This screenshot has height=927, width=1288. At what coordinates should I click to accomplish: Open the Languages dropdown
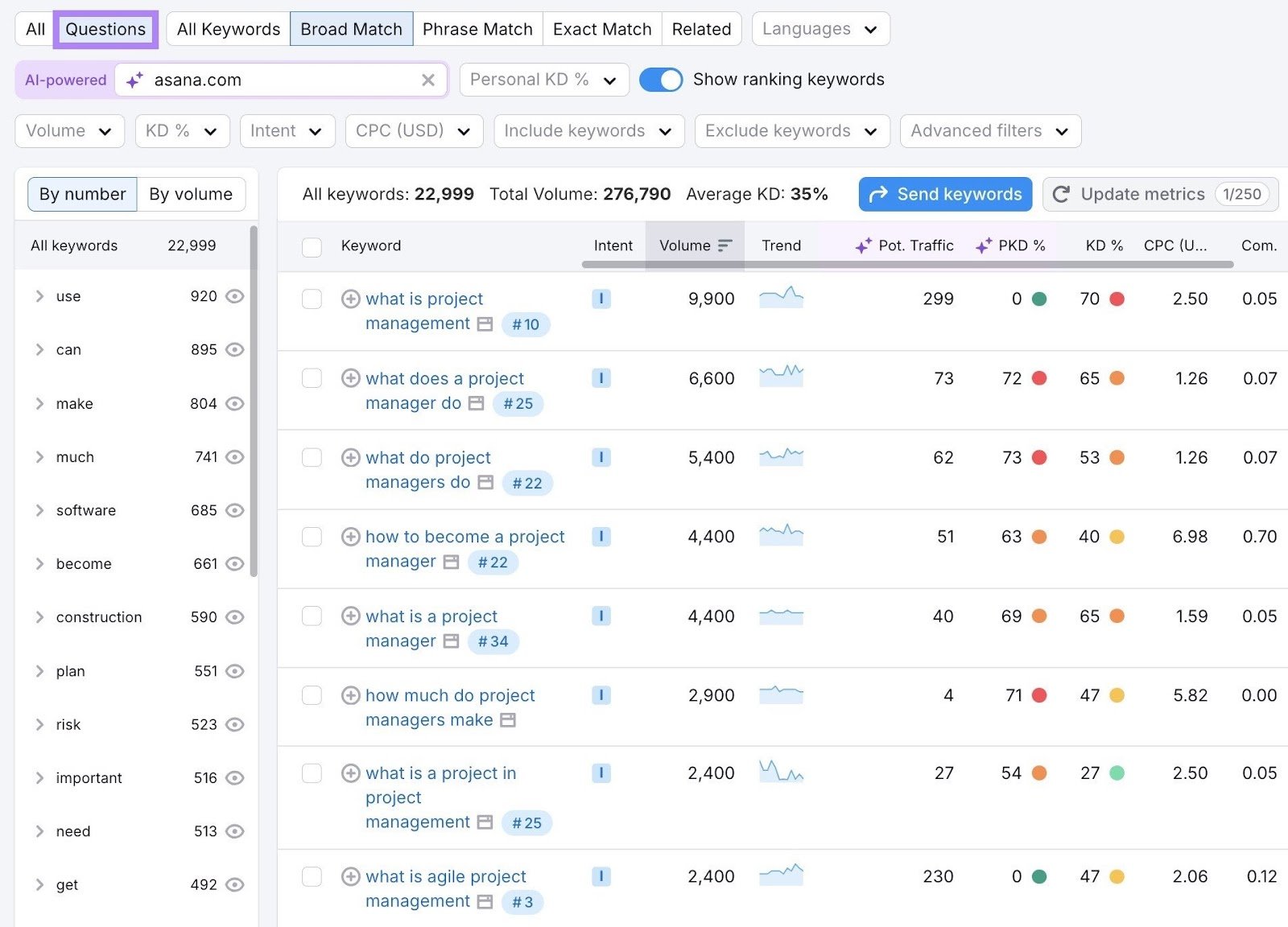[x=819, y=29]
